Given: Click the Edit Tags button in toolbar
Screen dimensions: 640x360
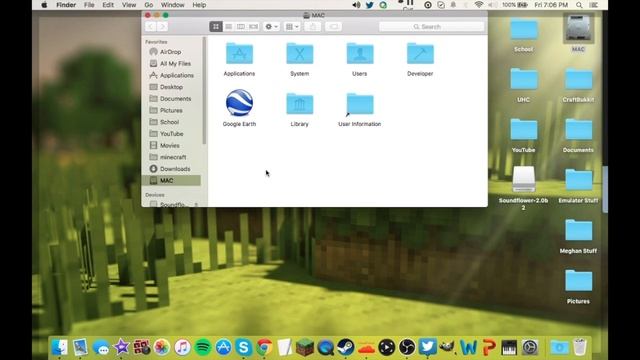Looking at the screenshot, I should [x=333, y=27].
